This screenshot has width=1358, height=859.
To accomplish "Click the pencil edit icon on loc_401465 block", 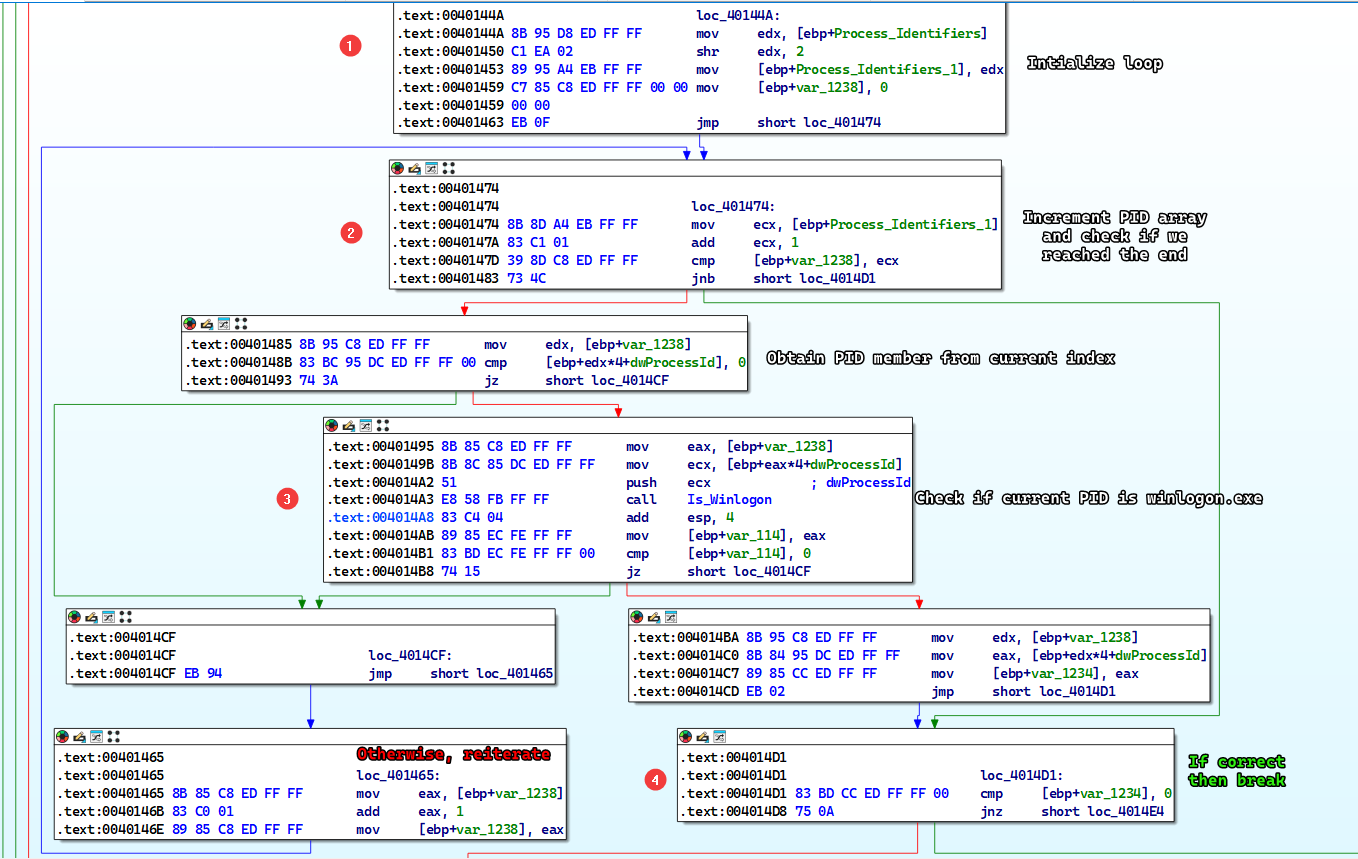I will (x=79, y=736).
